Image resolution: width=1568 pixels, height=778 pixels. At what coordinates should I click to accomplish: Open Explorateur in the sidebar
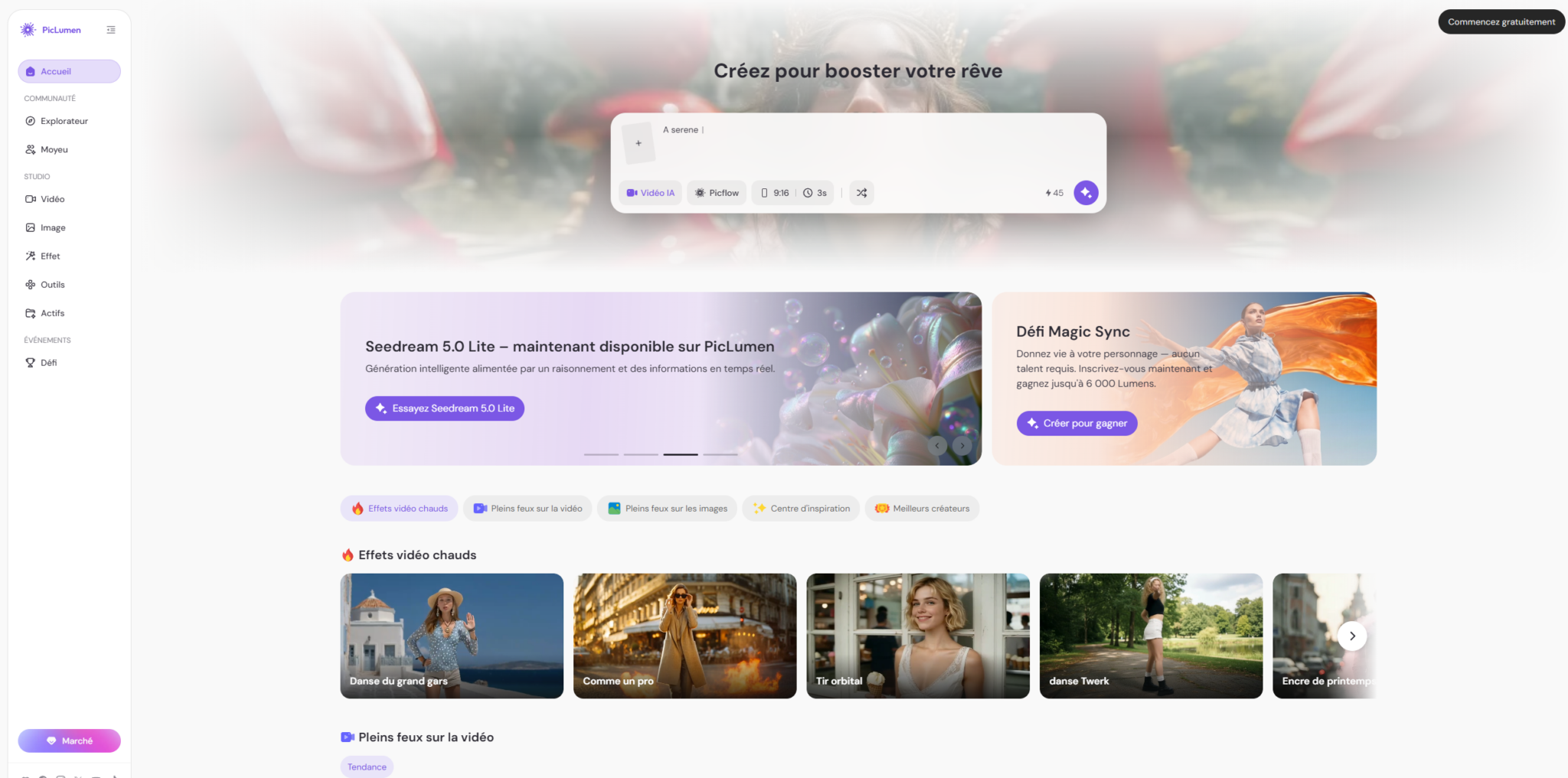point(64,121)
